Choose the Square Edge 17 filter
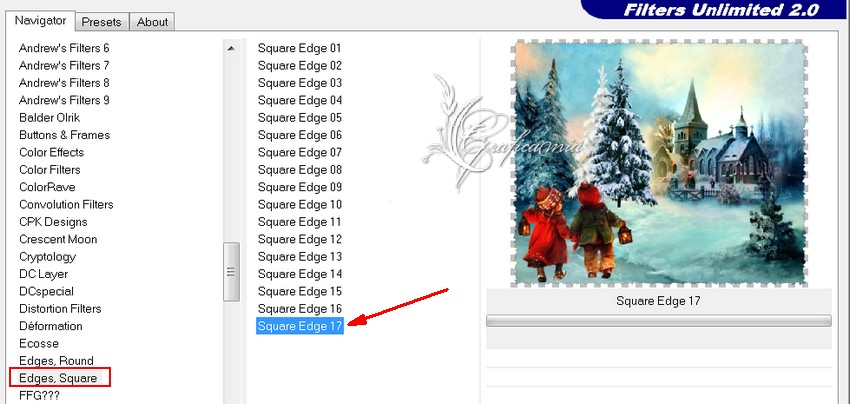Image resolution: width=850 pixels, height=404 pixels. [300, 325]
